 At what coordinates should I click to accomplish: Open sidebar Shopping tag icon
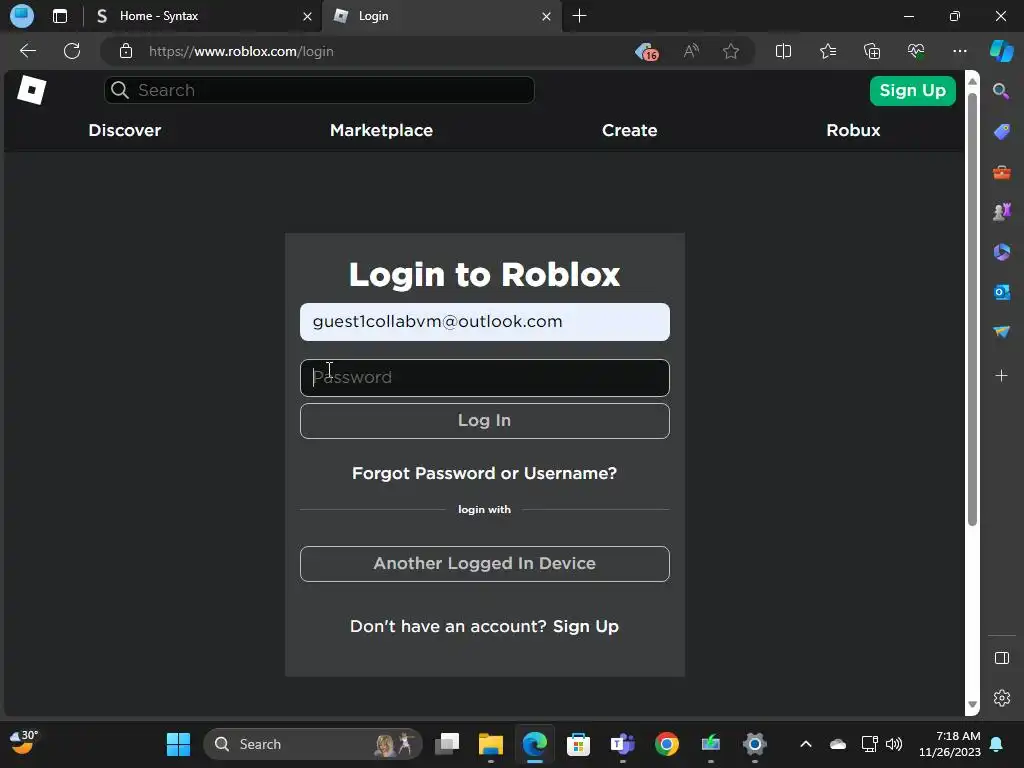(1001, 132)
